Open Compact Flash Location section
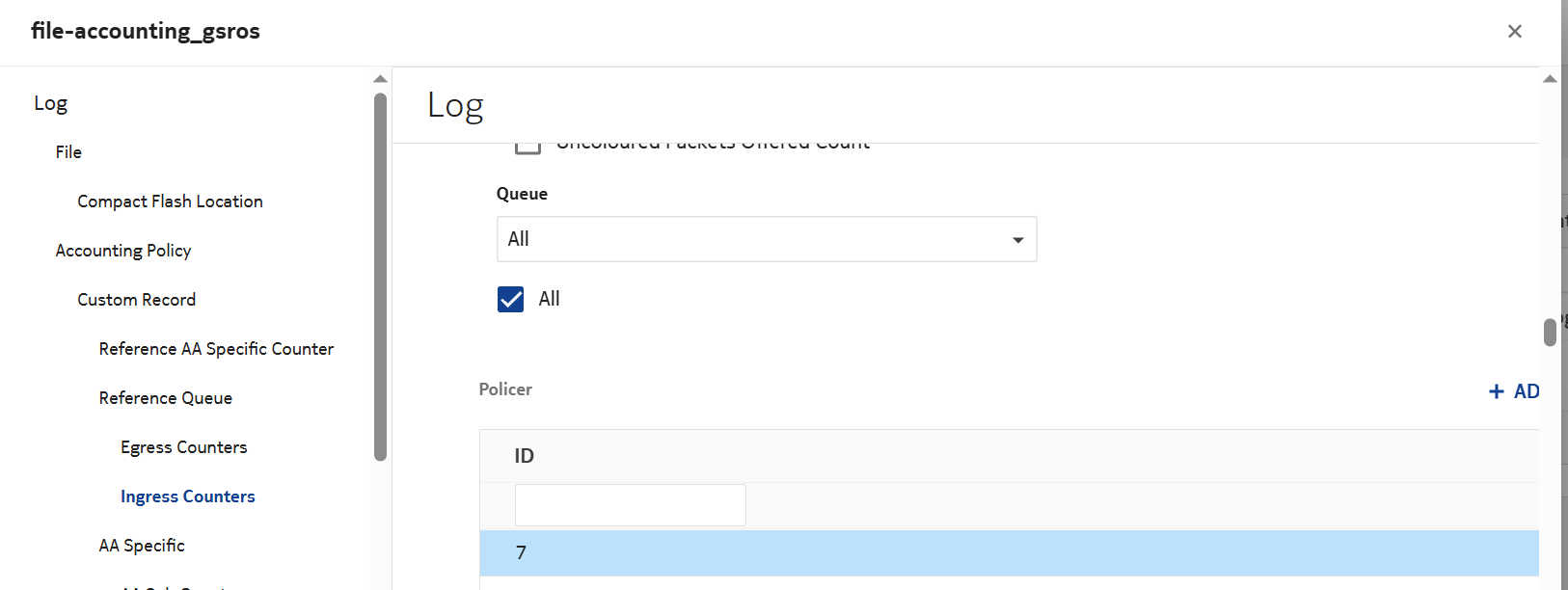This screenshot has height=590, width=1568. click(170, 201)
